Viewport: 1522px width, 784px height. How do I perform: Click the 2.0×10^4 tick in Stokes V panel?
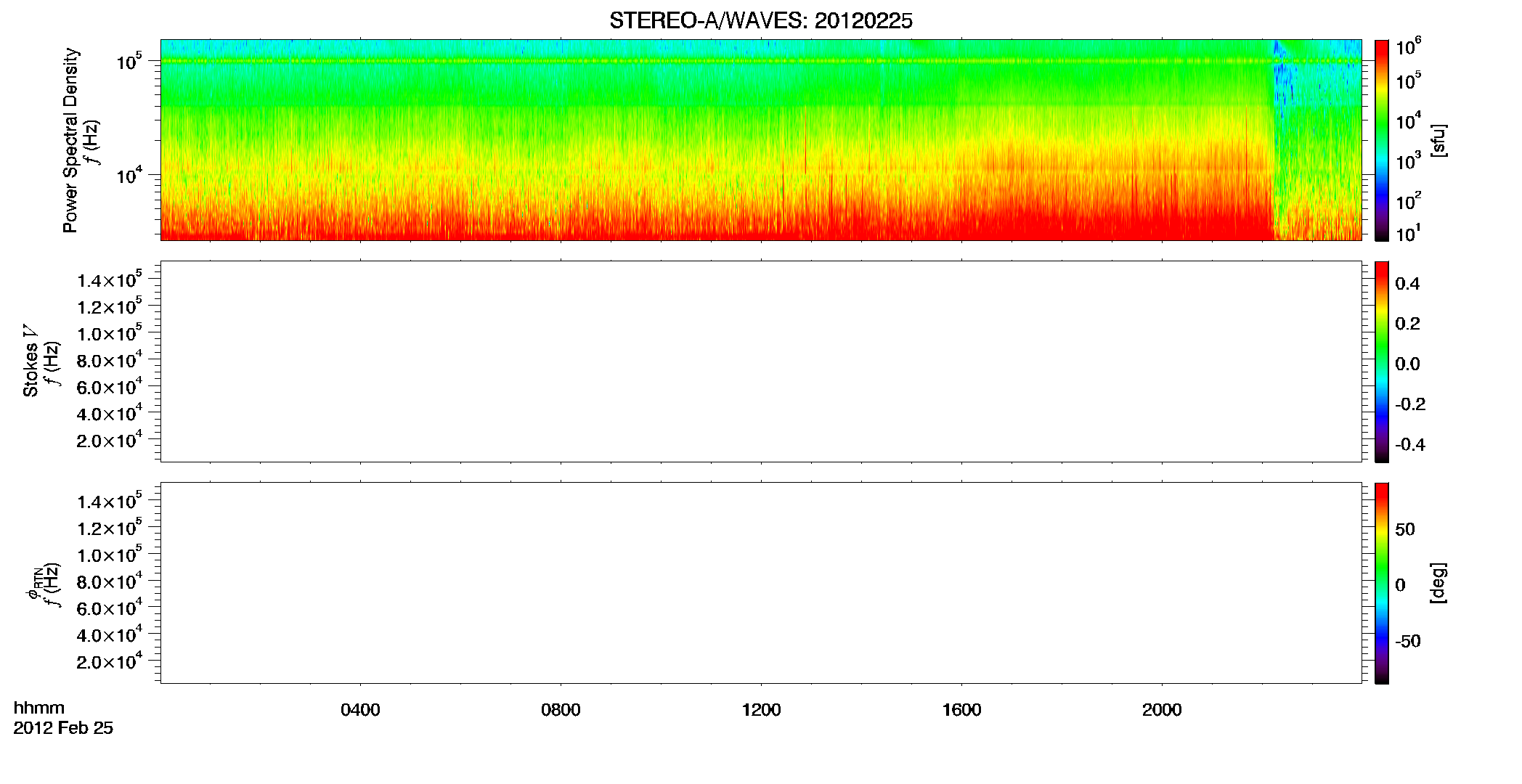tap(109, 439)
